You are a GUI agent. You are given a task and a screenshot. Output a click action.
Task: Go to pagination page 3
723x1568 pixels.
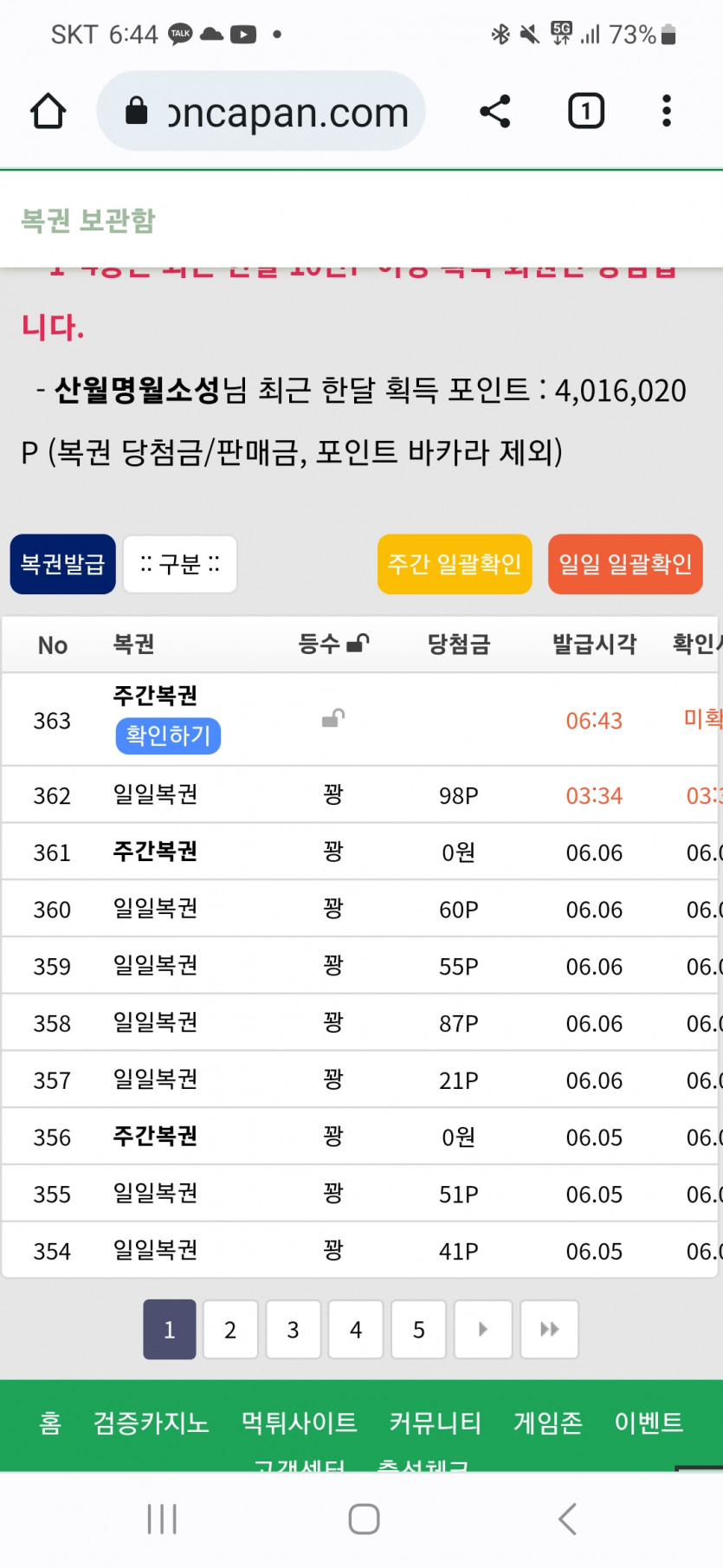point(294,1330)
